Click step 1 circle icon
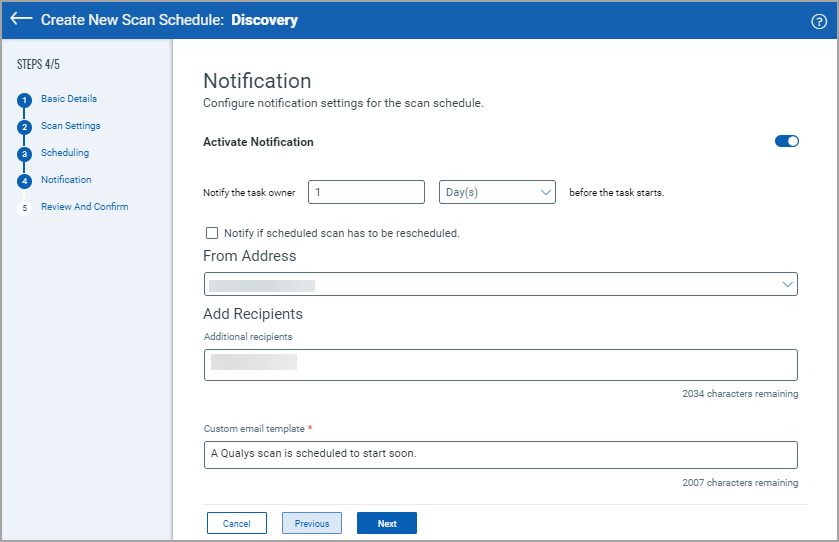839x542 pixels. [x=25, y=100]
